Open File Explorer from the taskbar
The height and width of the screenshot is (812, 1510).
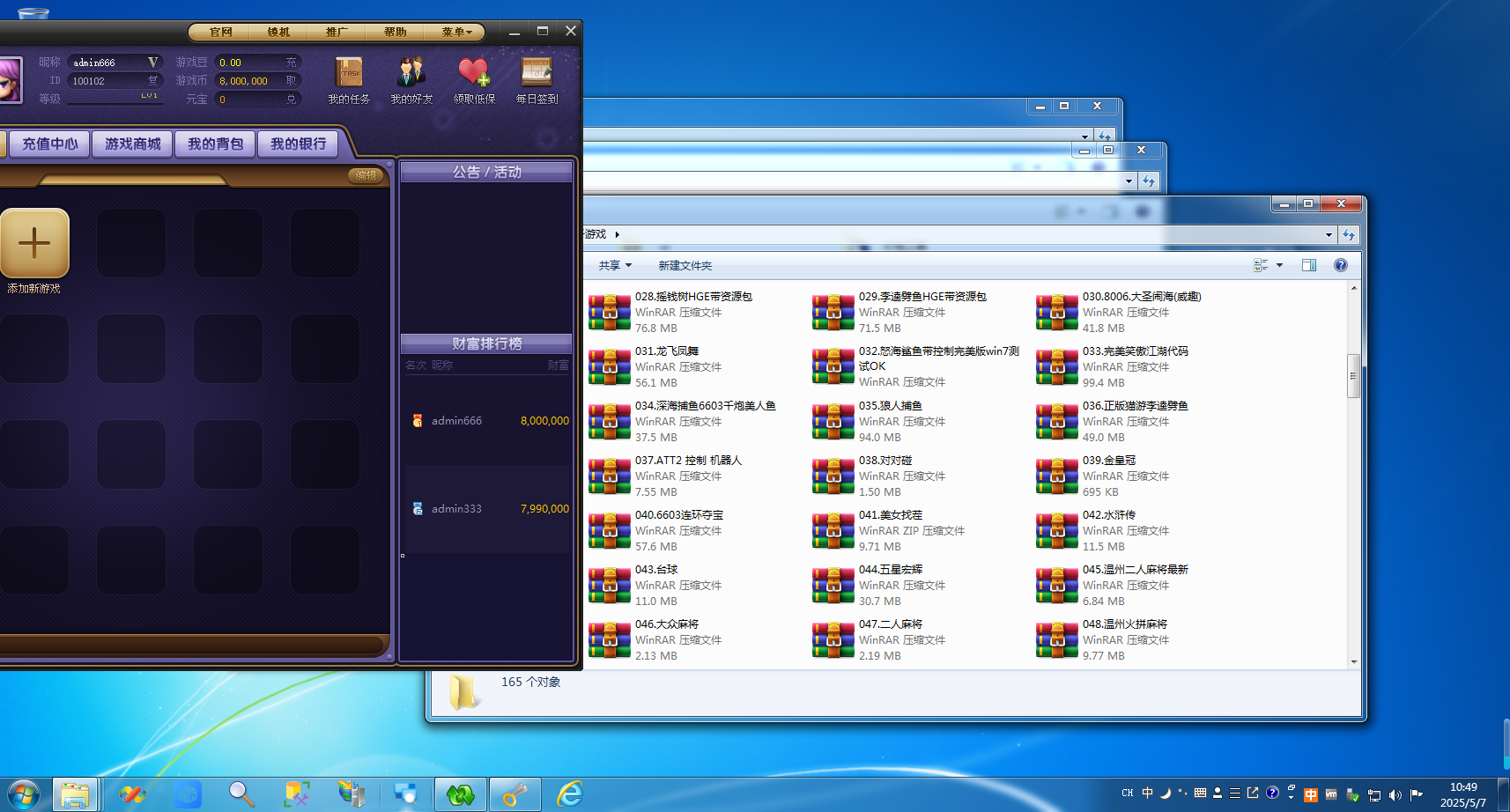coord(75,794)
